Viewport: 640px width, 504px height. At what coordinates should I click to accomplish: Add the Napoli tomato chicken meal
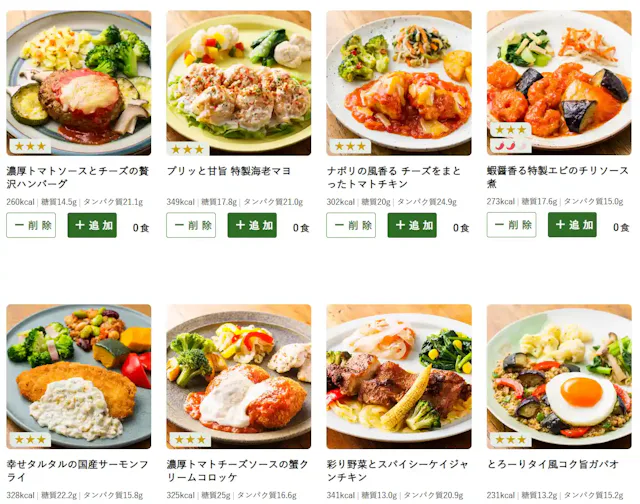coord(412,225)
